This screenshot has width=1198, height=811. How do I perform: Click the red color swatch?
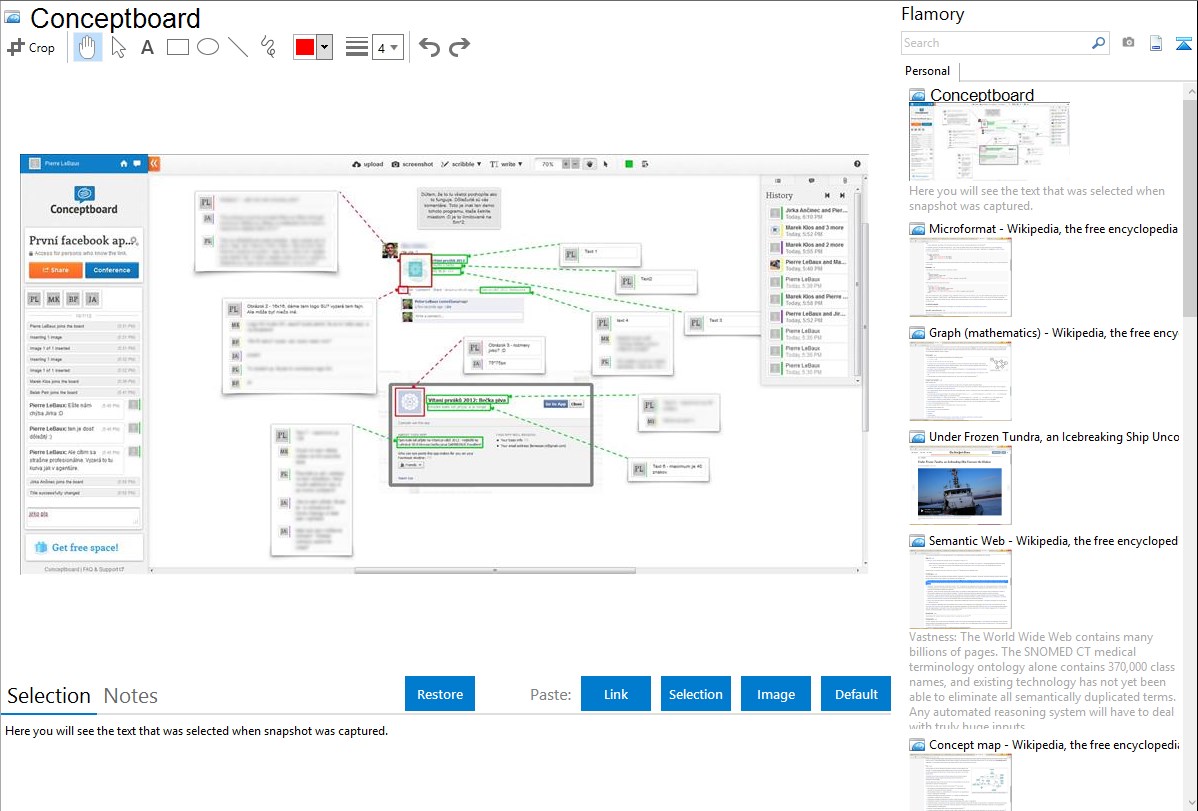tap(305, 47)
